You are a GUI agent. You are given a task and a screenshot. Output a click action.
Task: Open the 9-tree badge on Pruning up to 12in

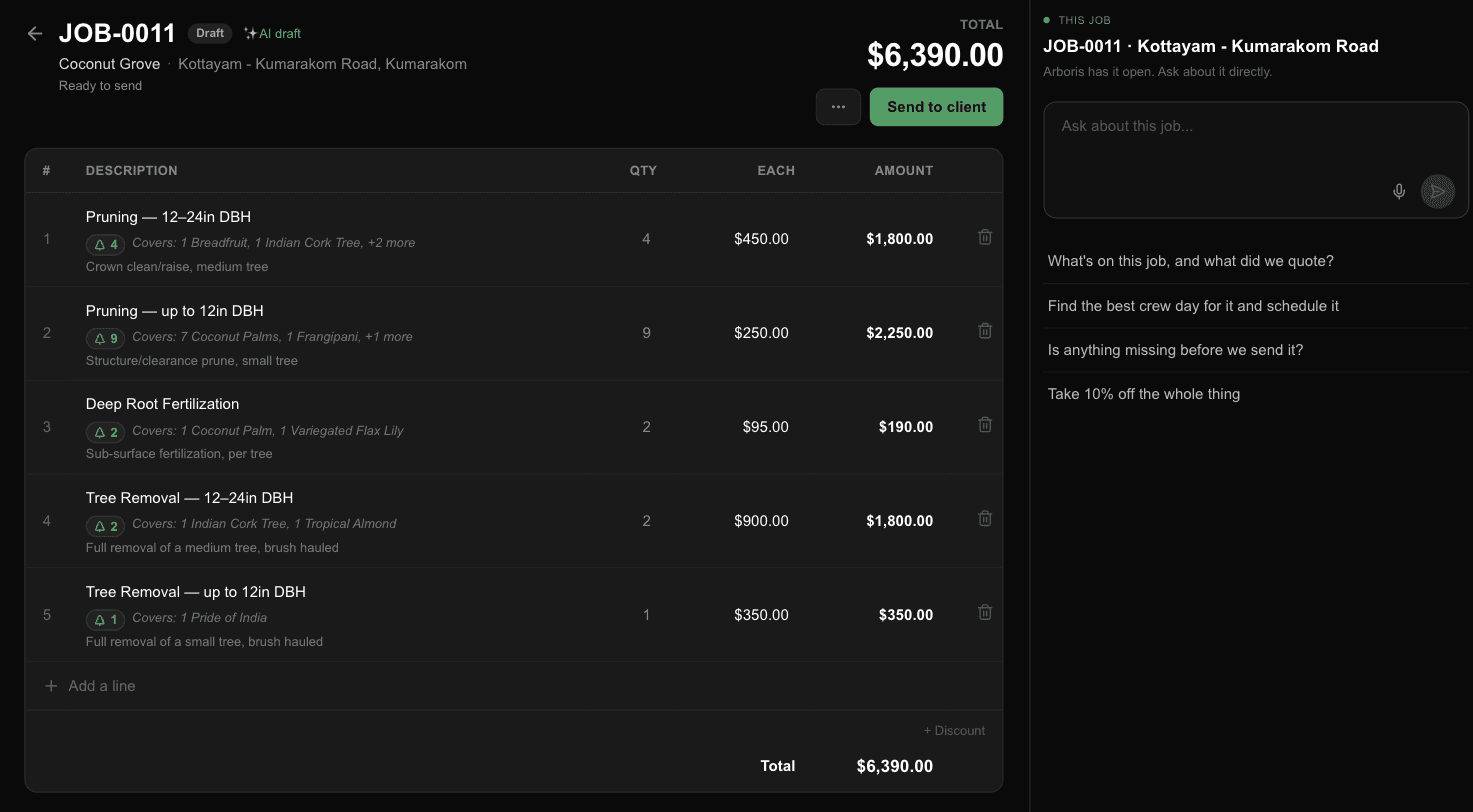(x=105, y=338)
